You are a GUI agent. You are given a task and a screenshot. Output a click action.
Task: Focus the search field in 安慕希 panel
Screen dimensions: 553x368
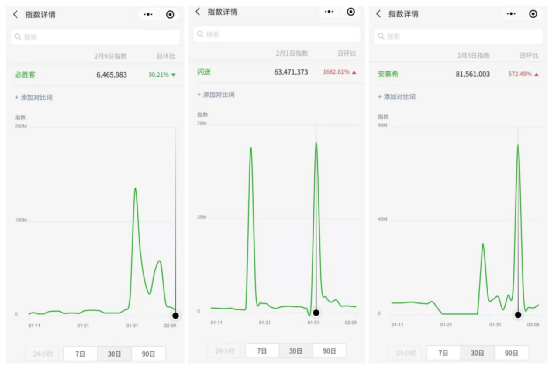458,36
